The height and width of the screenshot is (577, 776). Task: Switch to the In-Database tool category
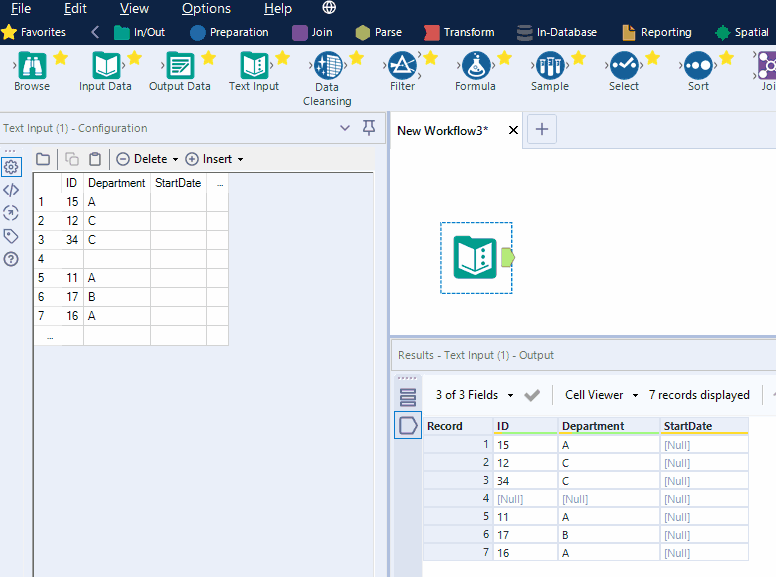pyautogui.click(x=557, y=32)
